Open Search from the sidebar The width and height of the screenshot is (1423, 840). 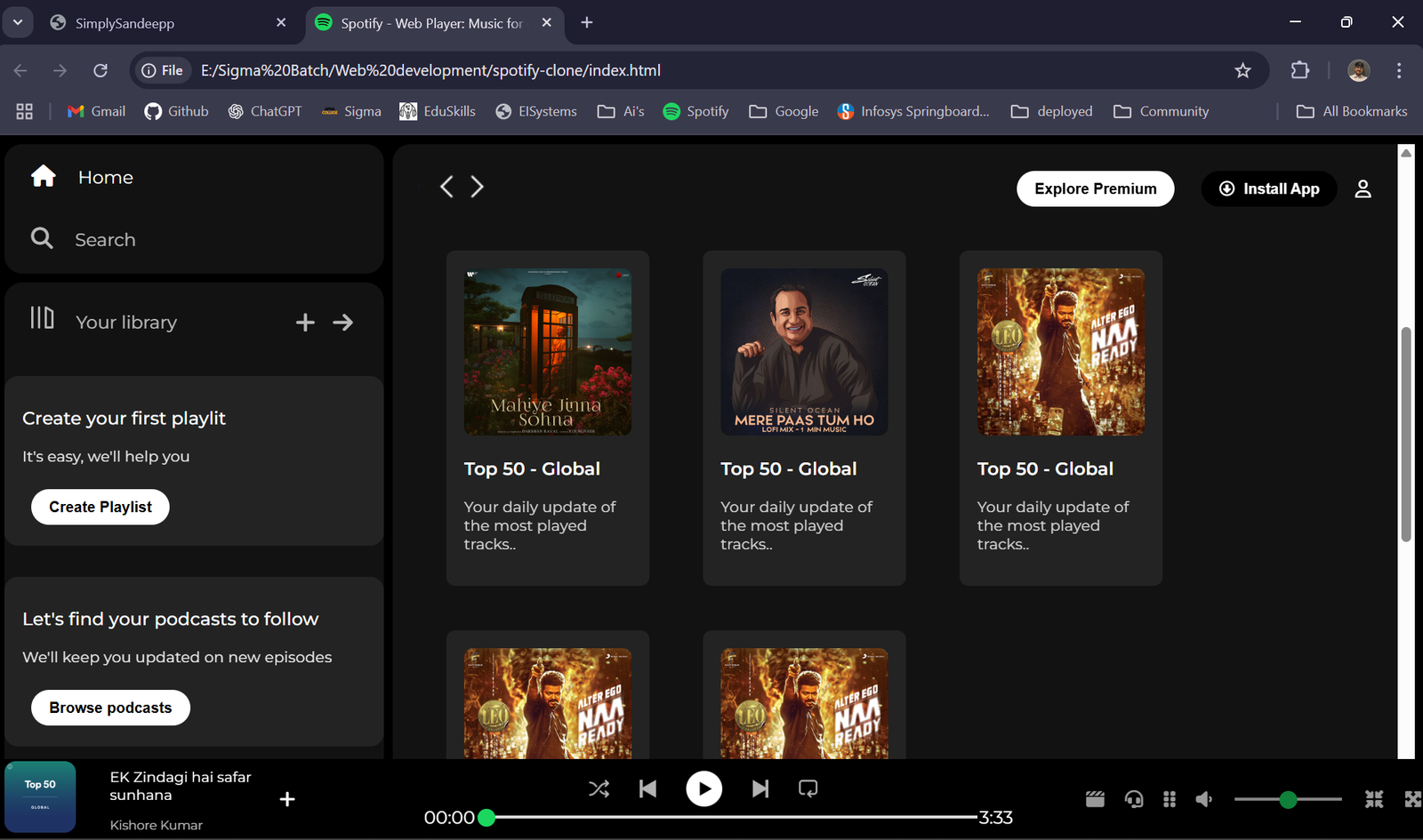pos(83,239)
